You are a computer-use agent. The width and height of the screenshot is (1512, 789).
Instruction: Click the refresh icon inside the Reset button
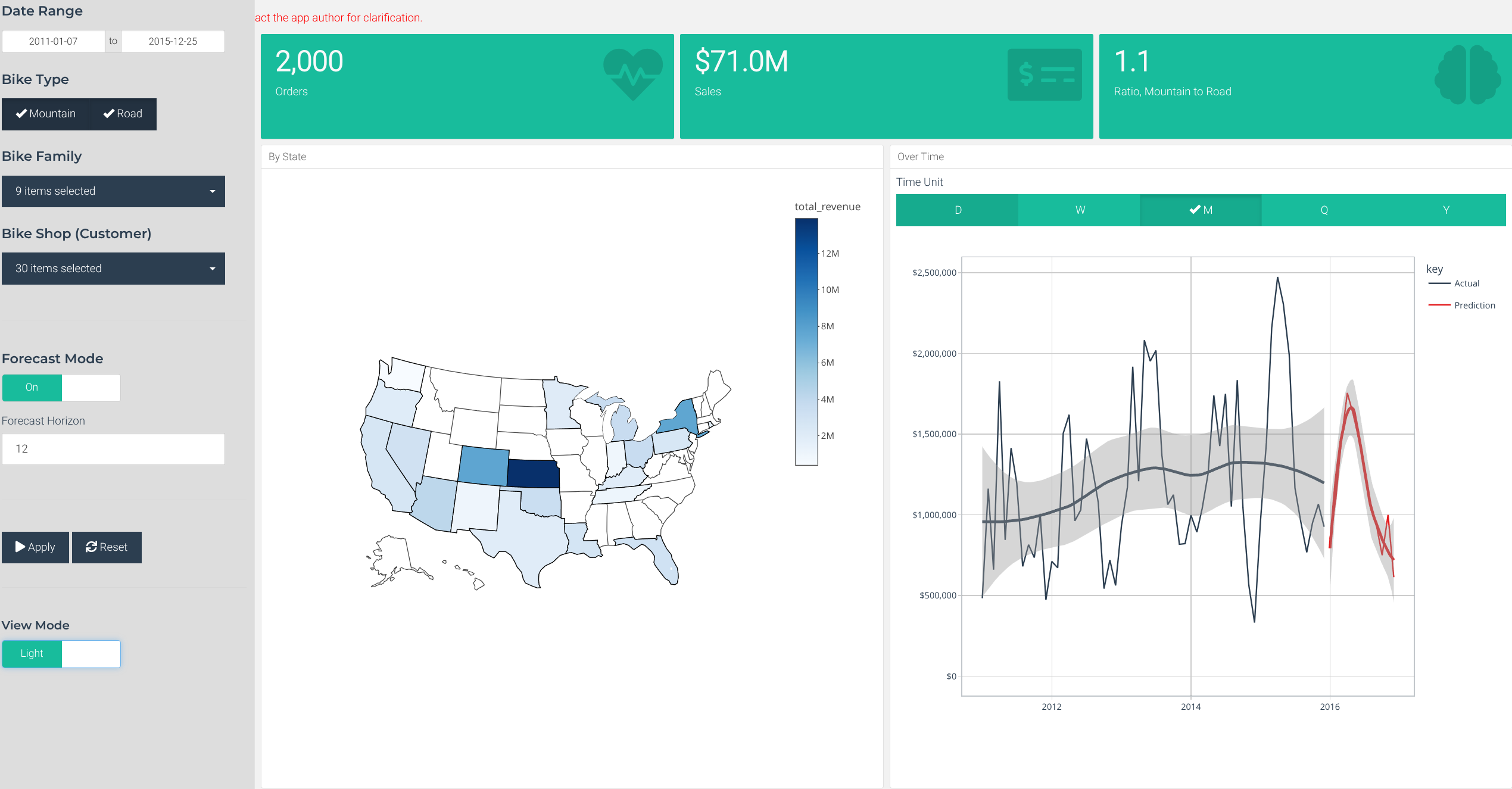point(92,547)
